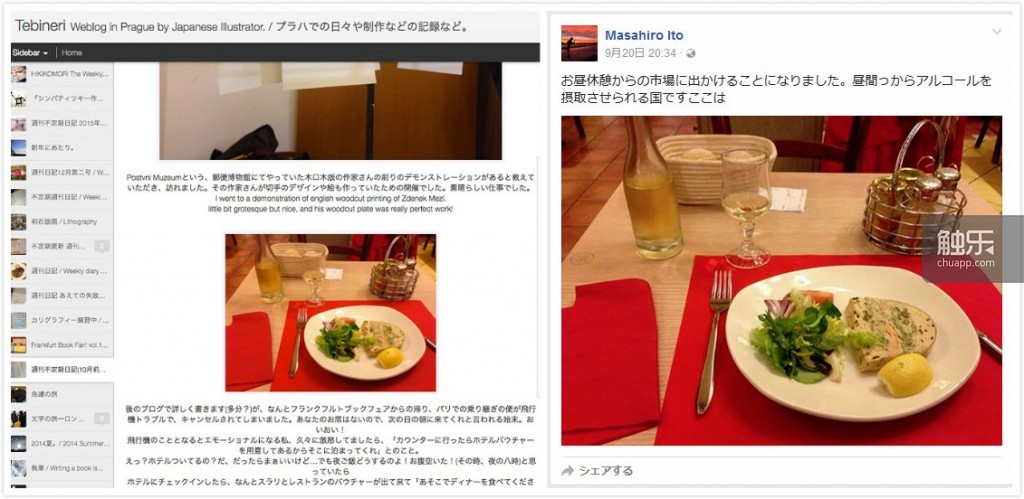Click Masahiro Ito profile picture
Viewport: 1024px width, 499px height.
point(579,43)
